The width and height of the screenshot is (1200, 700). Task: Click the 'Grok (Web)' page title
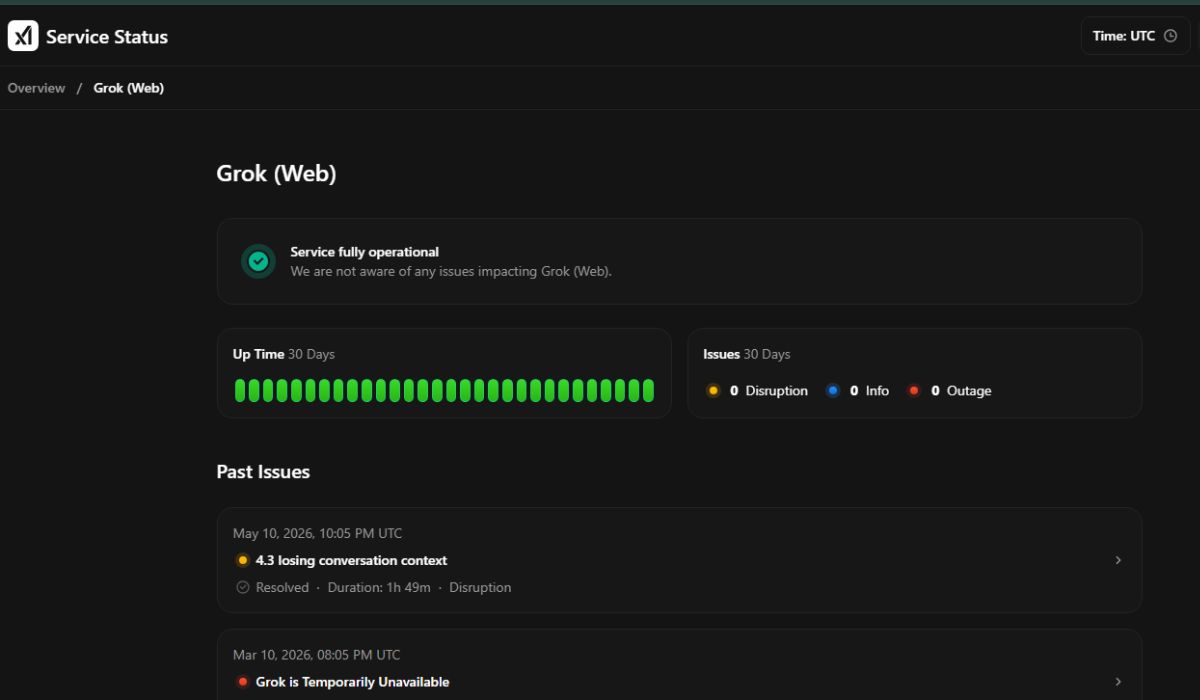[x=276, y=173]
